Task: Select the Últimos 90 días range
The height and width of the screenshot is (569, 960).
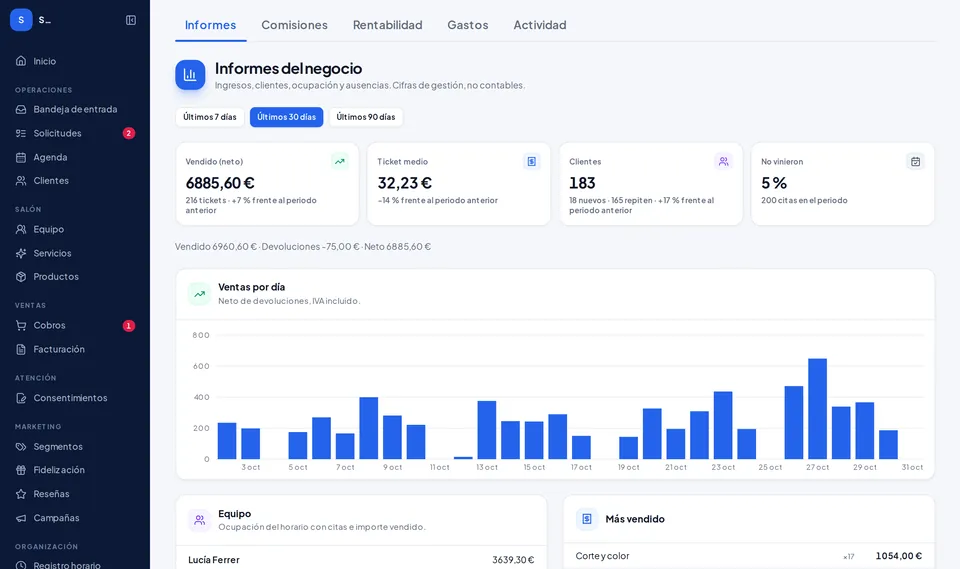Action: [x=366, y=117]
